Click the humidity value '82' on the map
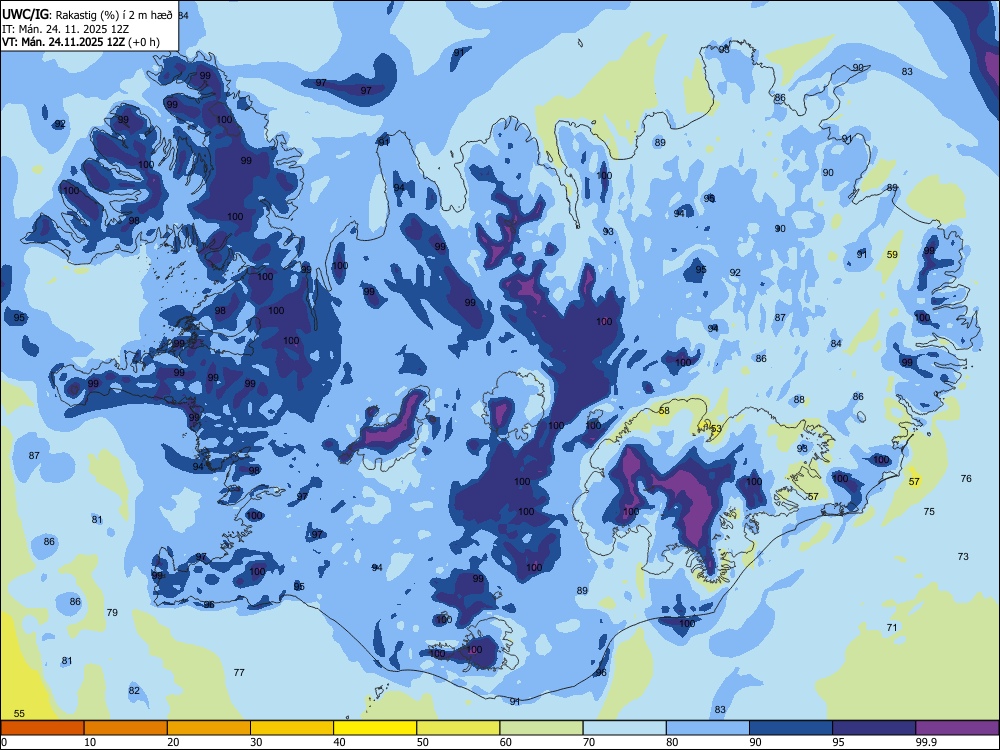Image resolution: width=1000 pixels, height=750 pixels. coord(134,690)
